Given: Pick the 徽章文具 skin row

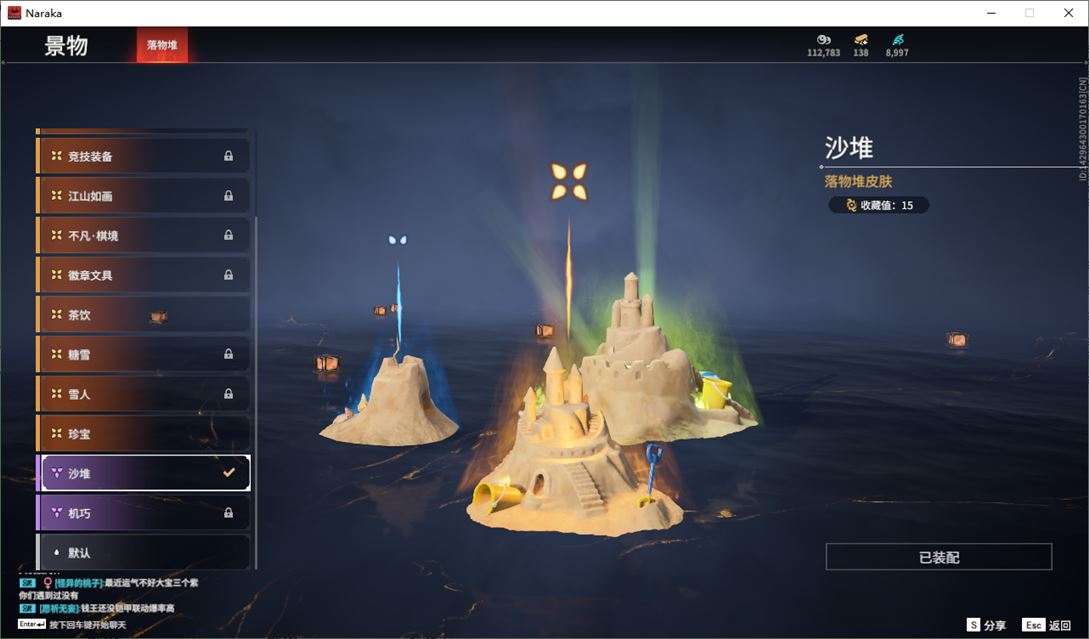Looking at the screenshot, I should [143, 275].
